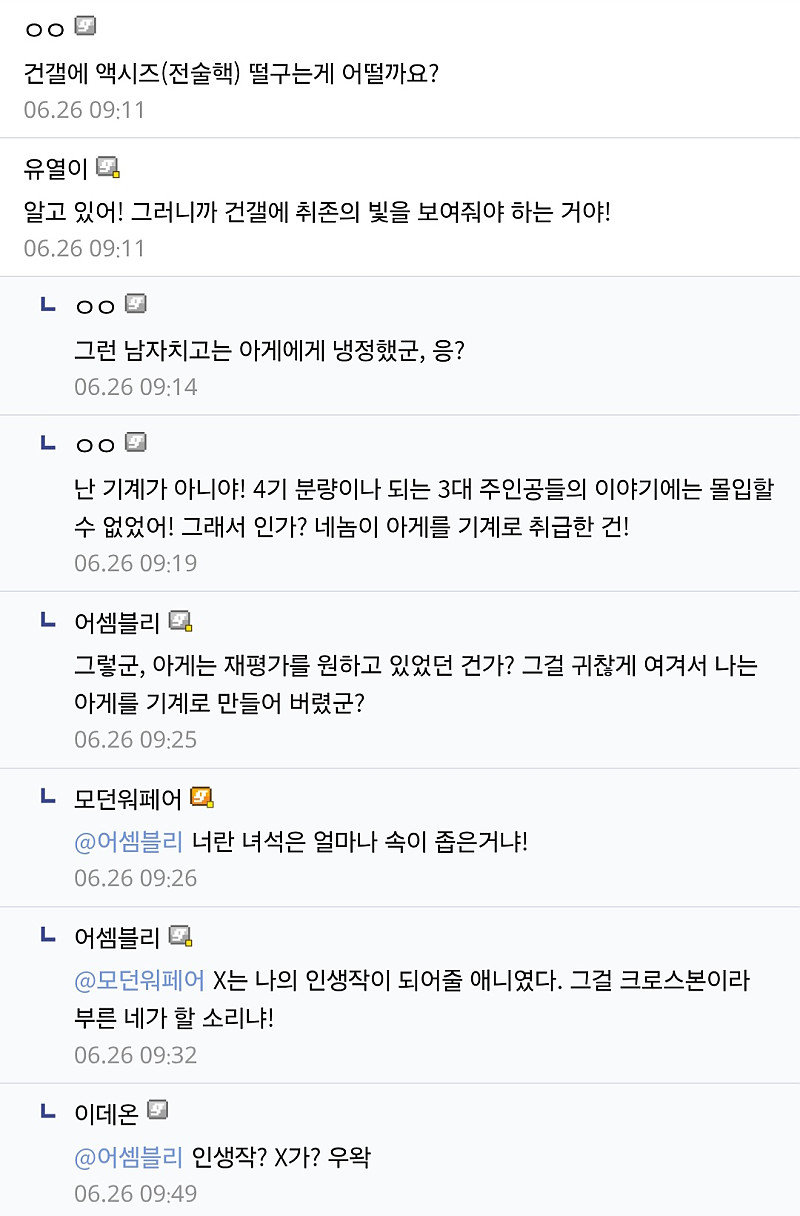800x1216 pixels.
Task: Click the reply indent mark before 모던워페어
Action: [46, 799]
